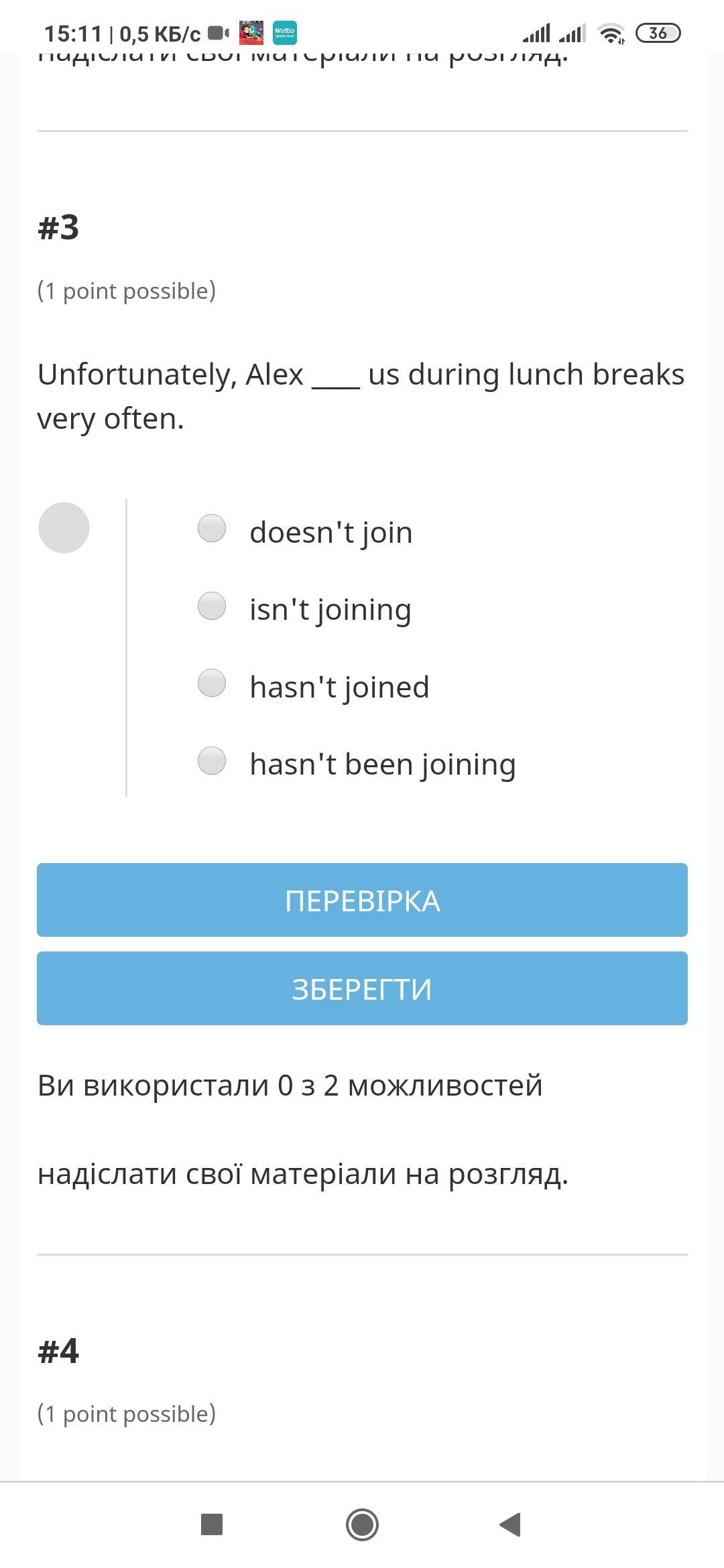Choose the "hasn't joined" answer
Image resolution: width=724 pixels, height=1568 pixels.
click(x=212, y=683)
